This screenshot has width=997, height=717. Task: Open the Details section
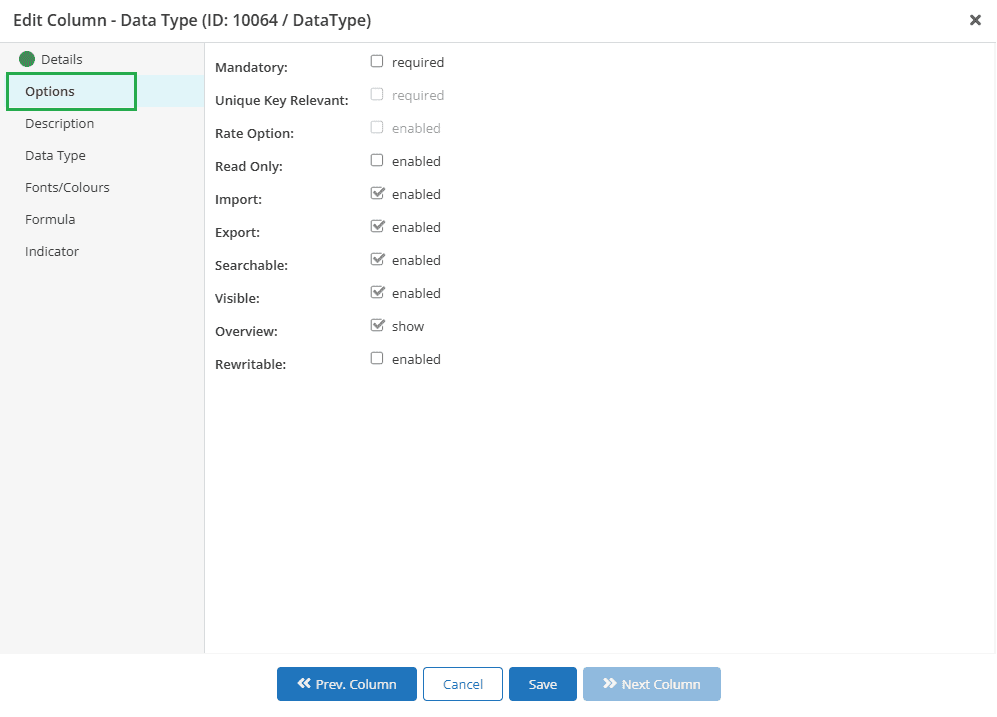62,59
